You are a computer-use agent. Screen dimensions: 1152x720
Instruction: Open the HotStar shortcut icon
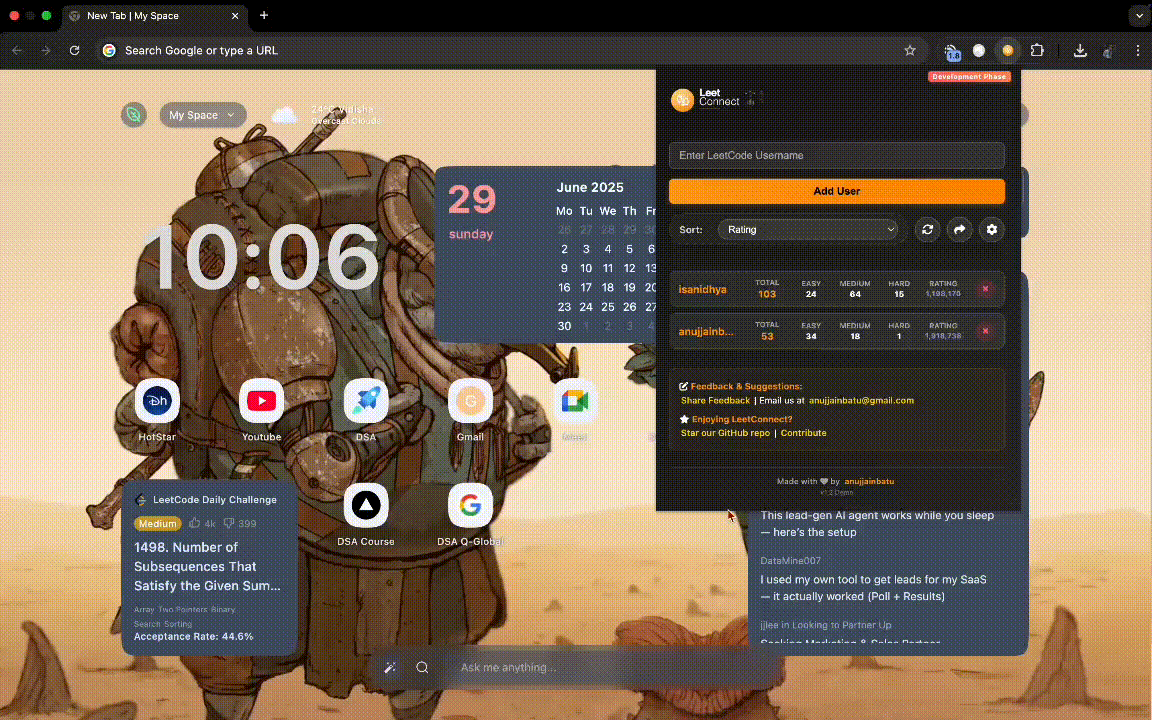pos(156,401)
